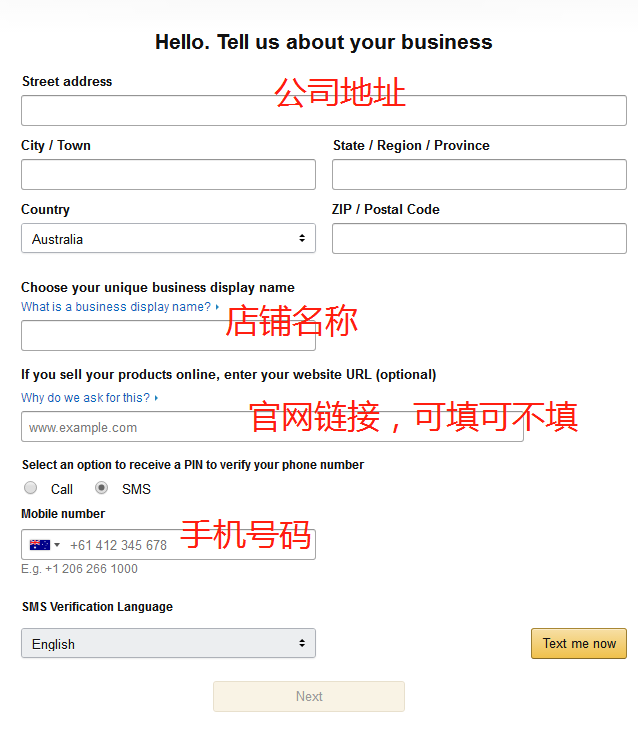Click the Street address label
The image size is (638, 732).
coord(67,82)
